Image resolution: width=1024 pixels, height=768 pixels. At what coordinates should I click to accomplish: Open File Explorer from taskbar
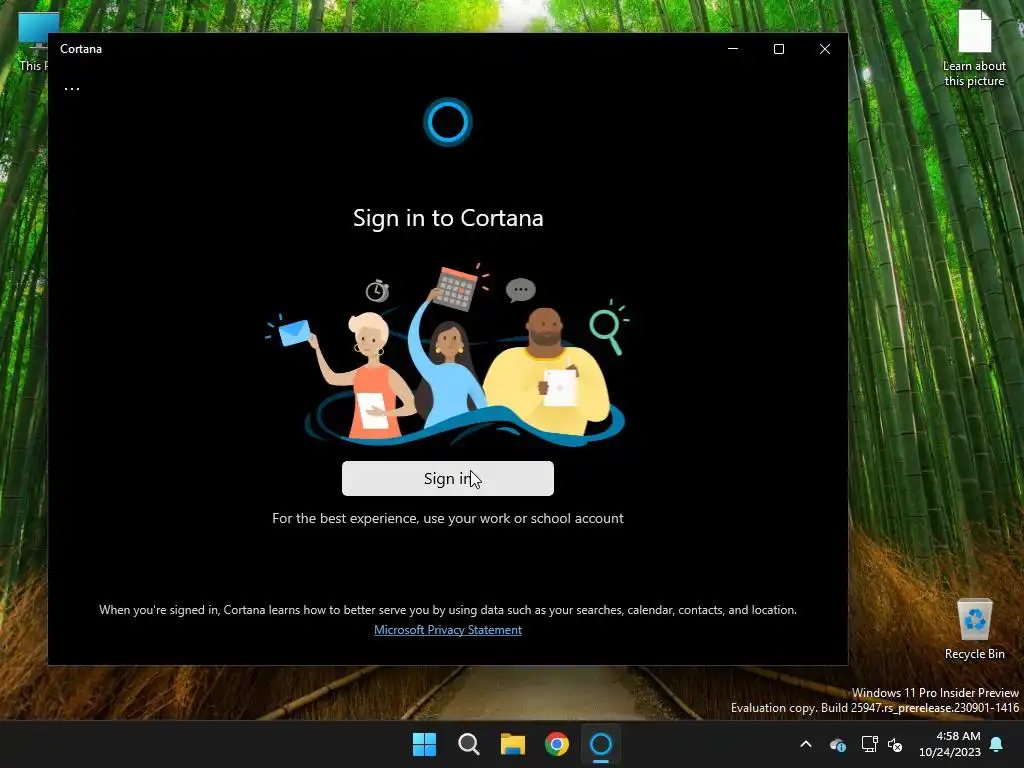pyautogui.click(x=513, y=744)
